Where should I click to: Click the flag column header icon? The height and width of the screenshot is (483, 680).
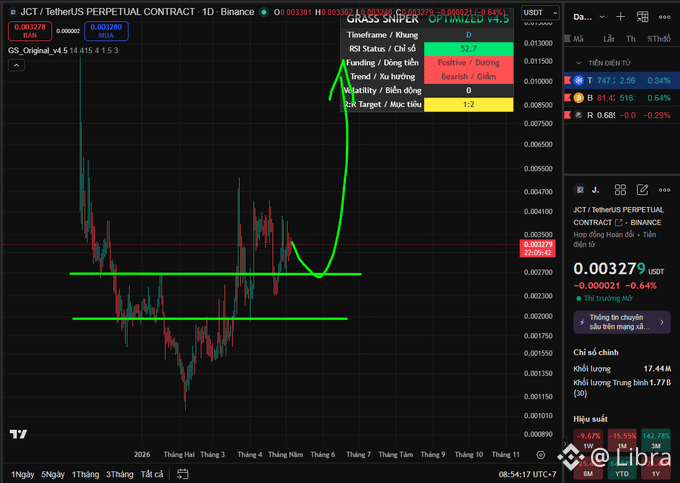[567, 39]
